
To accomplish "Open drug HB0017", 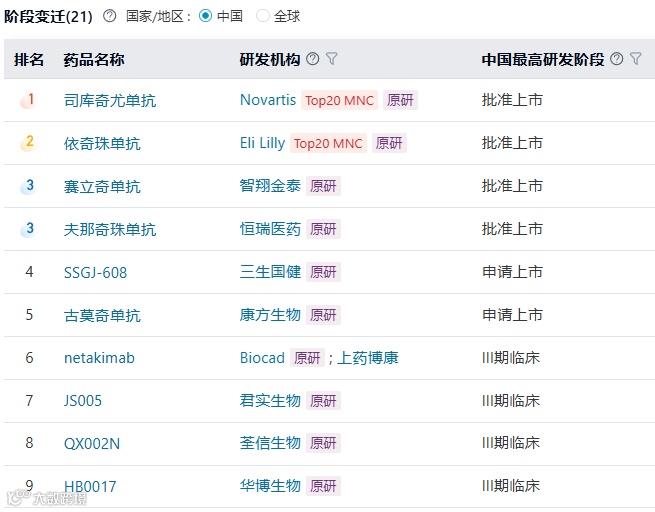I will pyautogui.click(x=90, y=487).
